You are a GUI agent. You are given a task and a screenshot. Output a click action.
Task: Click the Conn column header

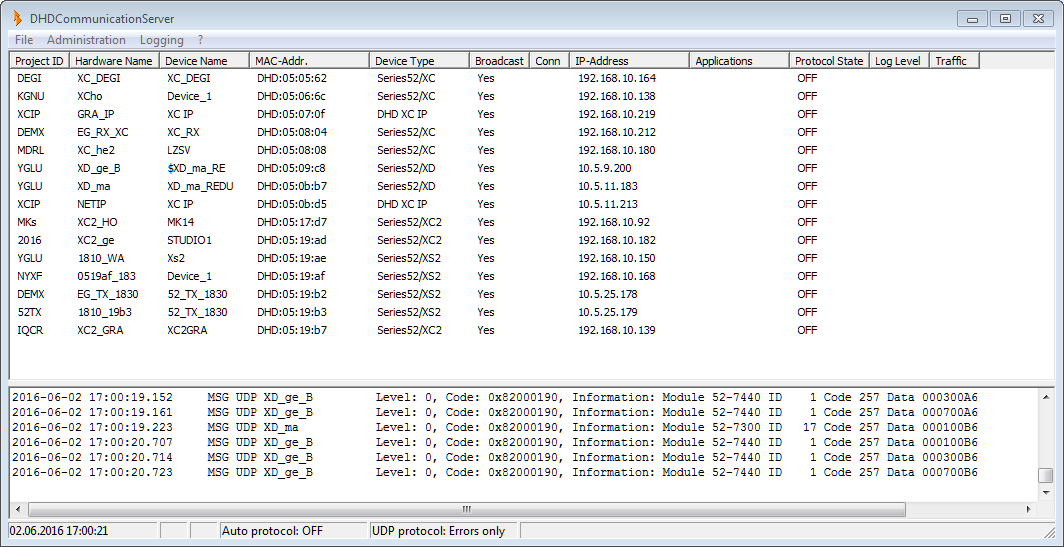549,61
